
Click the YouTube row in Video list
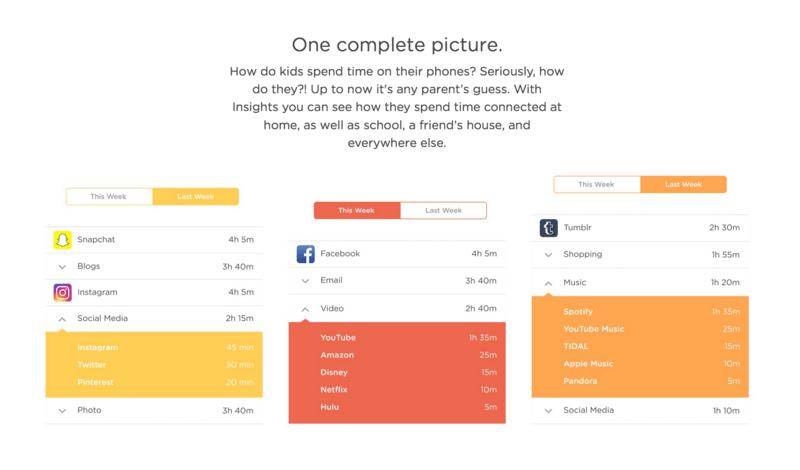[396, 338]
